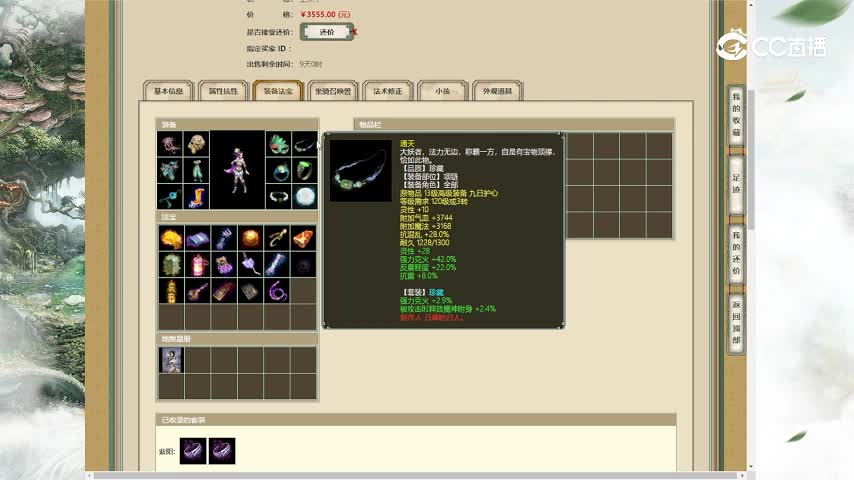
Task: Click the scrollbar up arrow
Action: (x=751, y=4)
